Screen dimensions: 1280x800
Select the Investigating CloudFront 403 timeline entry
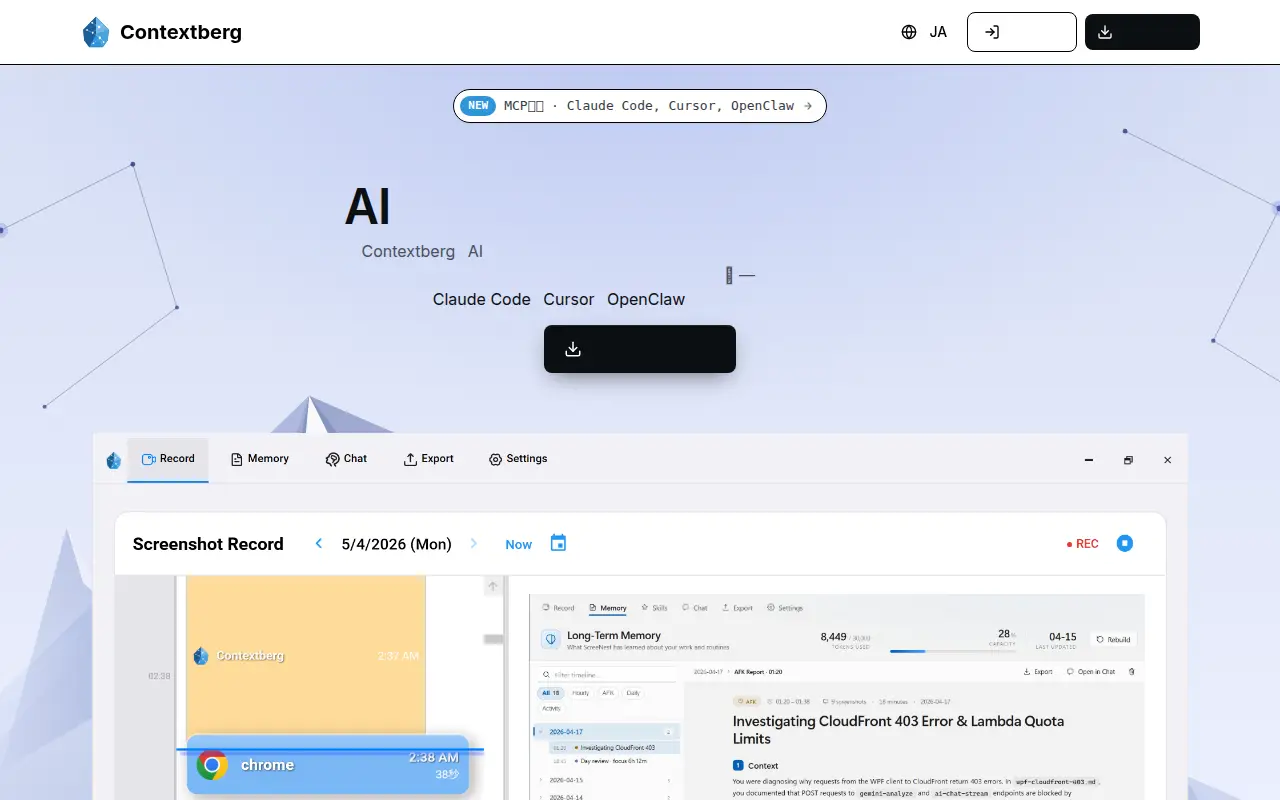pos(614,747)
